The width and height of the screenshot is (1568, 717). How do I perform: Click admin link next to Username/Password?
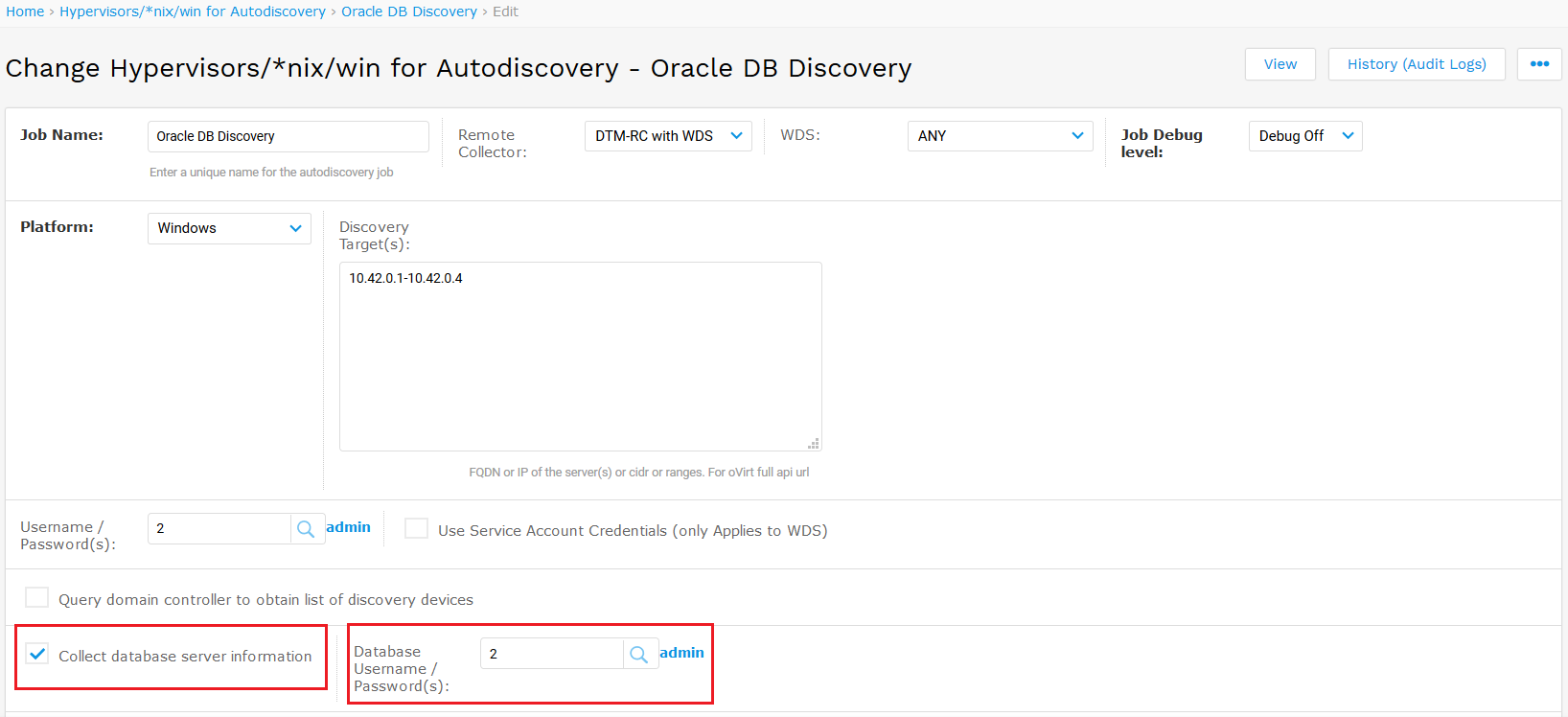[x=348, y=527]
